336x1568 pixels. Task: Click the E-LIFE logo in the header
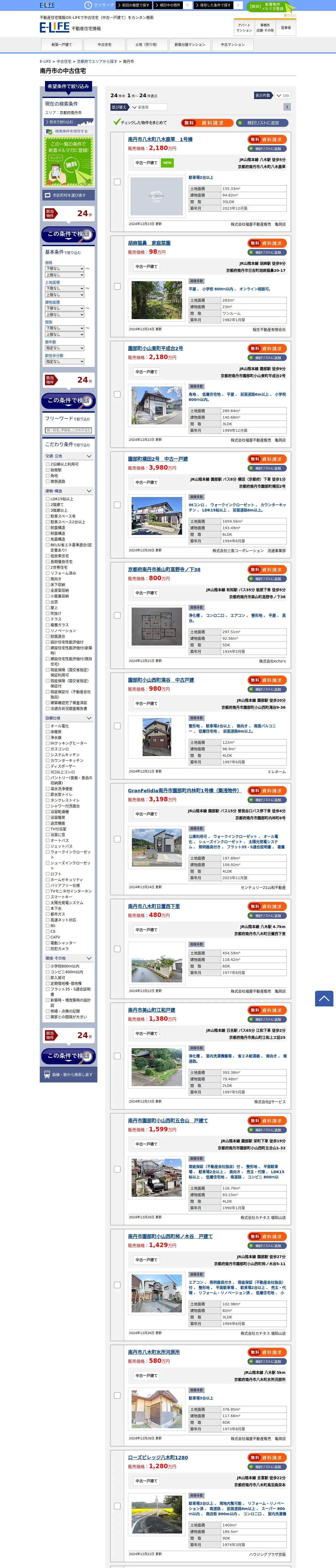54,27
